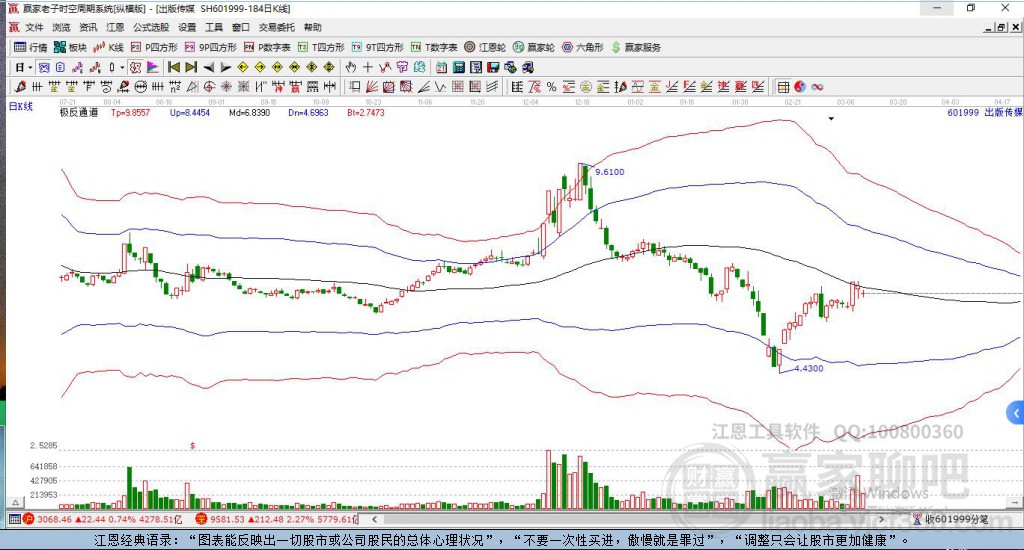
Task: Toggle the highlighted red pattern icon
Action: click(135, 67)
